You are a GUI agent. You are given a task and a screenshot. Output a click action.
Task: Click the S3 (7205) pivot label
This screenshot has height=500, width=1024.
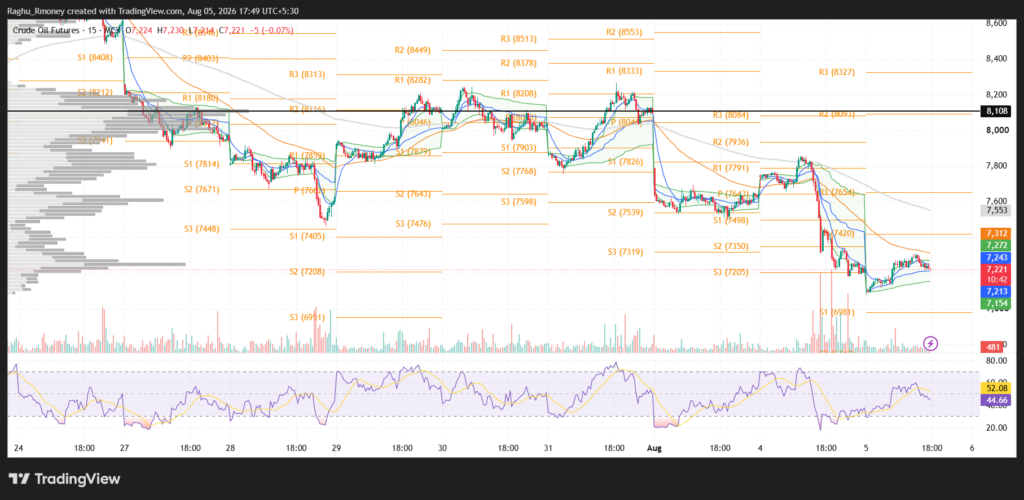[731, 272]
